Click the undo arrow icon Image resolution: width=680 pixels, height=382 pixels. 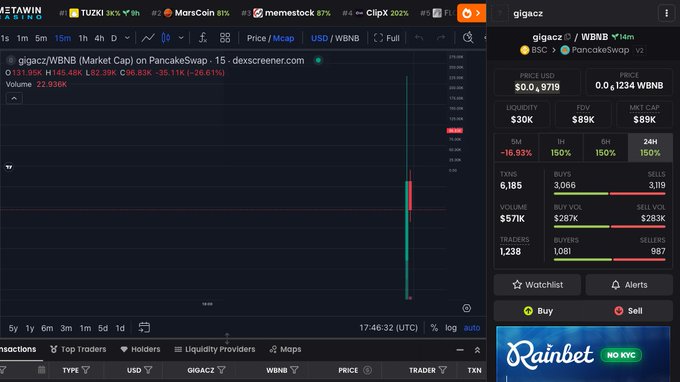tap(418, 38)
